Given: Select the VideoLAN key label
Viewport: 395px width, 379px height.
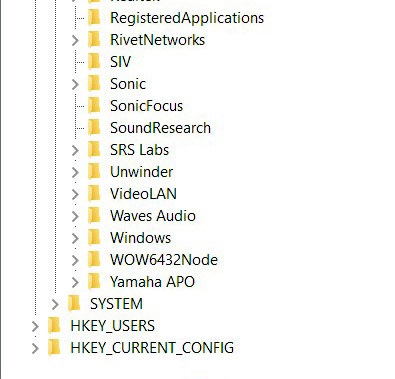Looking at the screenshot, I should pos(143,194).
